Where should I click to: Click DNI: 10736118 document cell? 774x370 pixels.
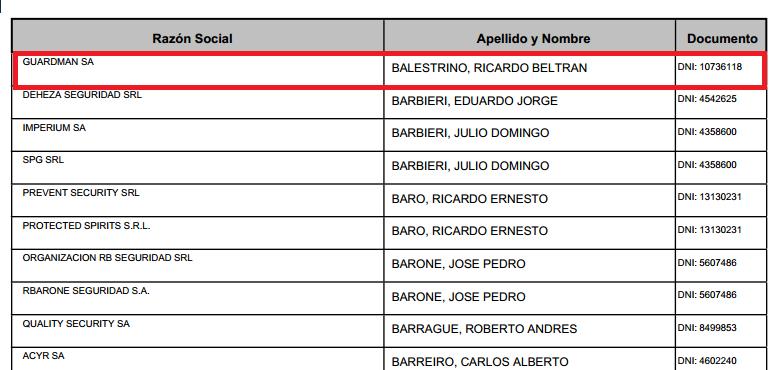tap(709, 66)
